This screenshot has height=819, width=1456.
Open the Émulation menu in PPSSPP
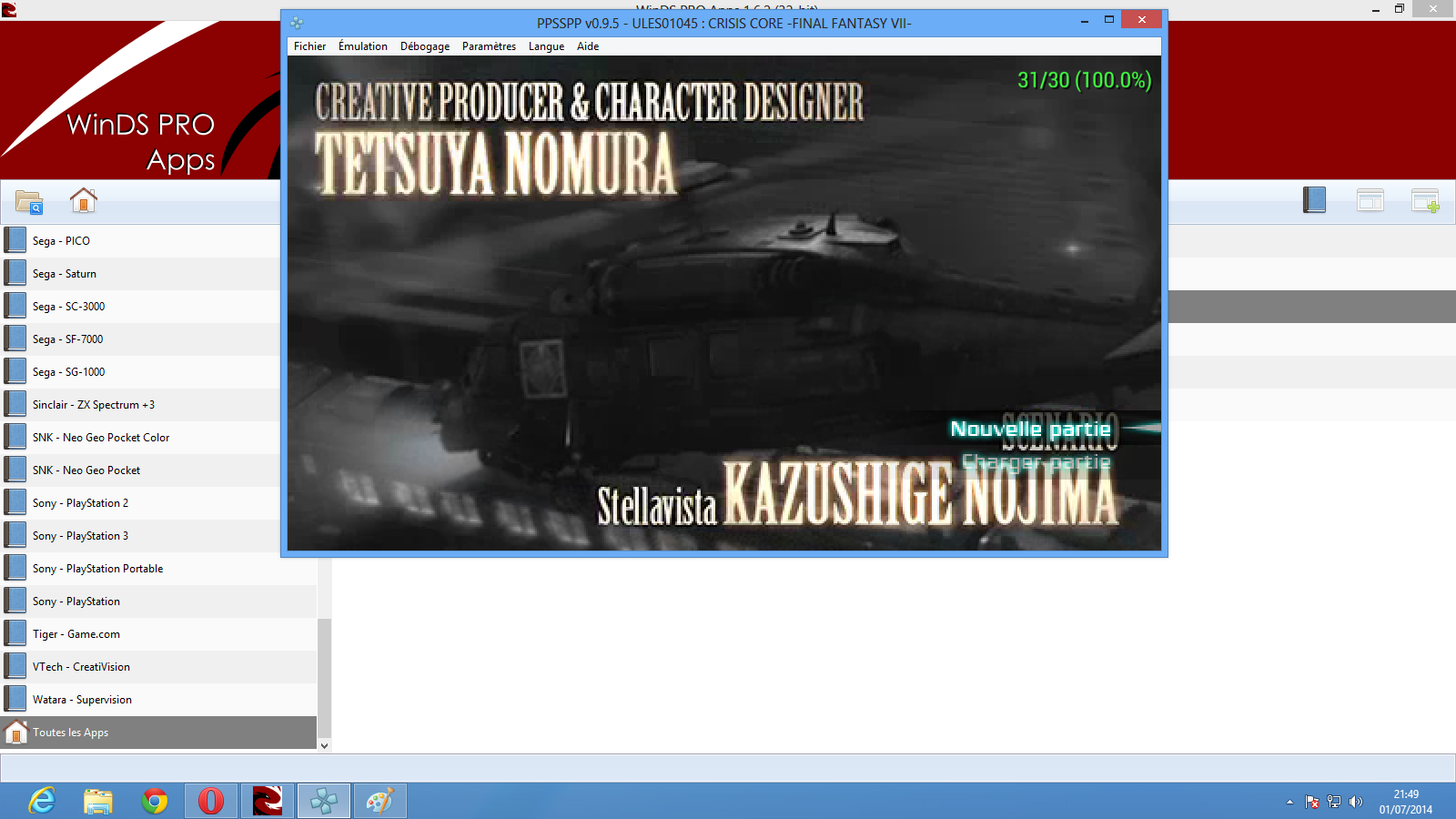[363, 46]
